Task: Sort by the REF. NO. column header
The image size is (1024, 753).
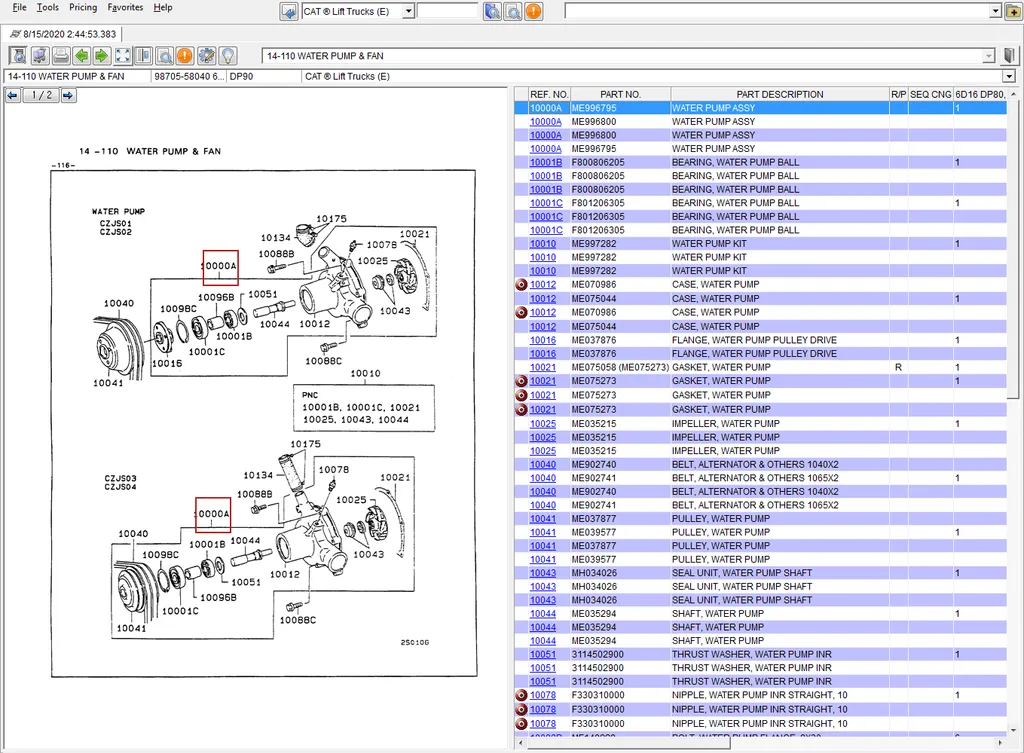Action: [549, 94]
